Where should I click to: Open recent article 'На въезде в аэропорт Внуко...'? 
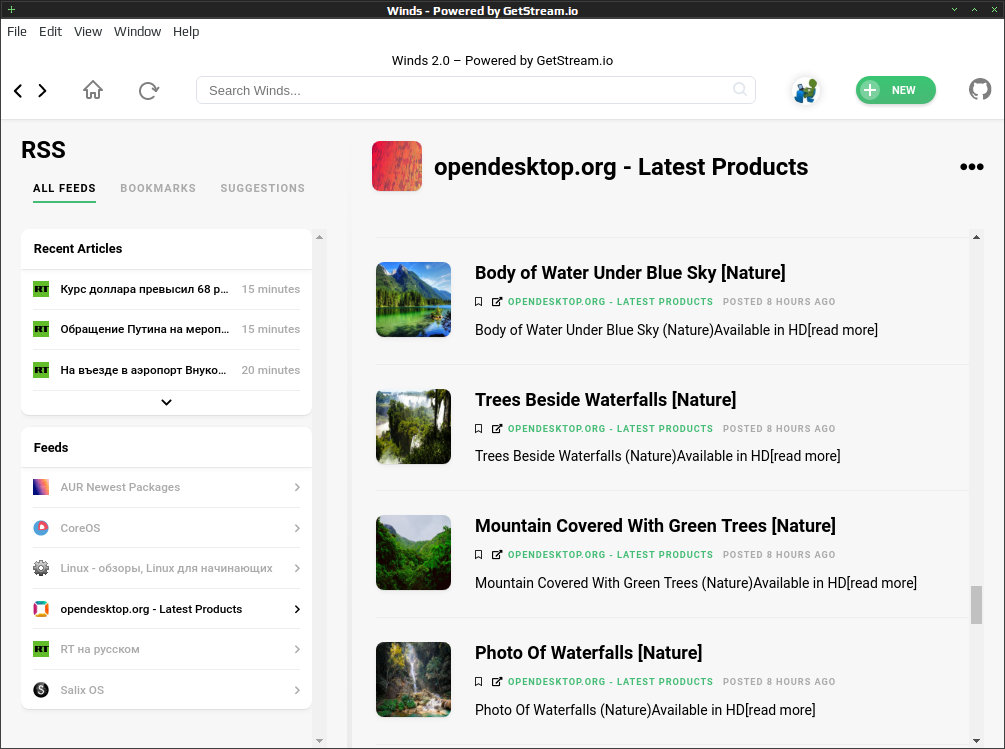[167, 370]
